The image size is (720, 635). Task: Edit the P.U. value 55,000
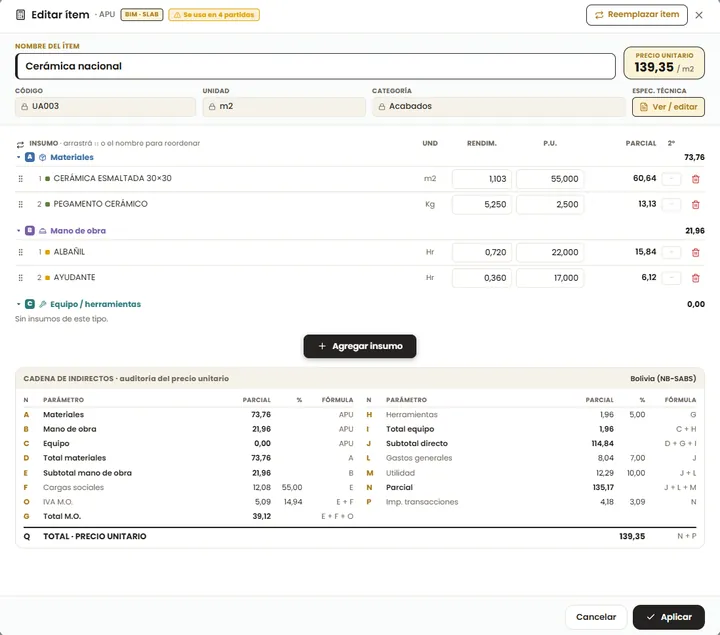pyautogui.click(x=550, y=179)
